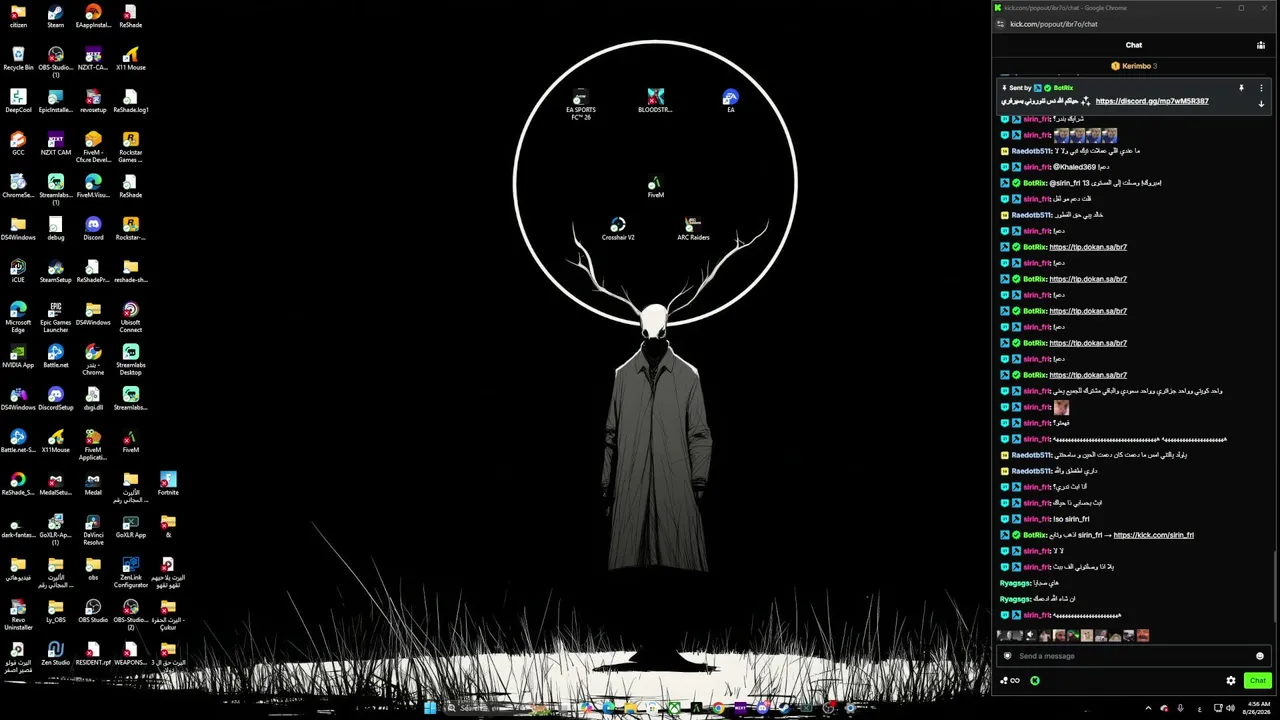Open Windows Start menu

(430, 708)
